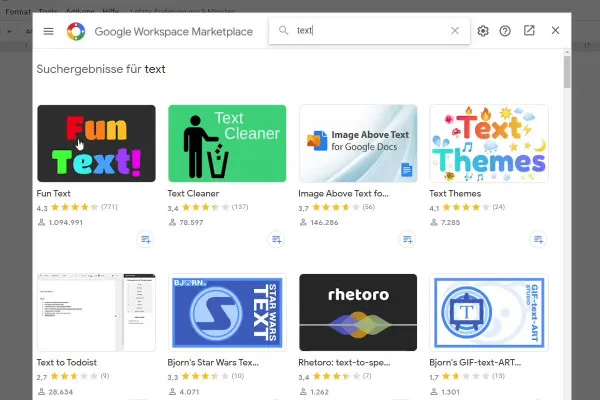
Task: Open the Fun Text app thumbnail
Action: click(x=96, y=144)
